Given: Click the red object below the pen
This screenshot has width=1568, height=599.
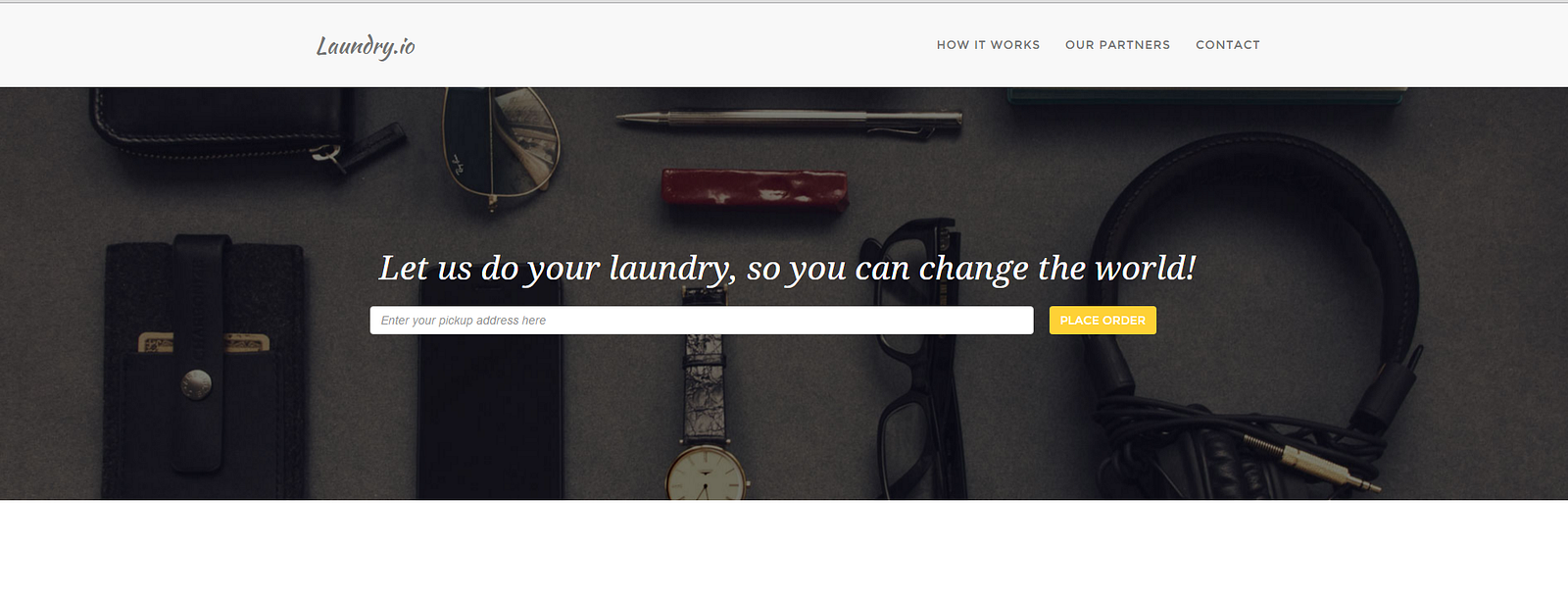Looking at the screenshot, I should click(x=755, y=187).
